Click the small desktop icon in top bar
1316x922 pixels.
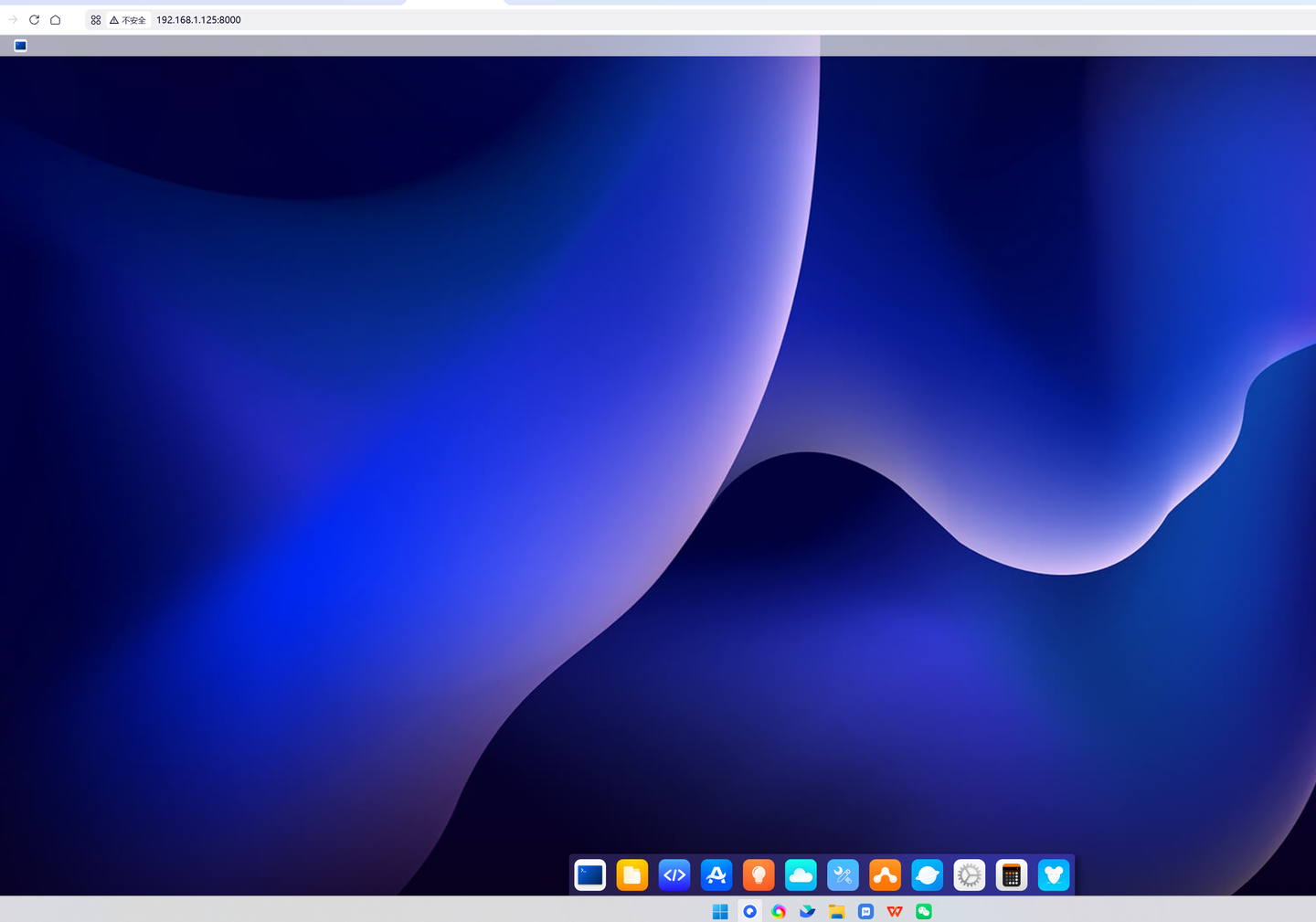[20, 46]
